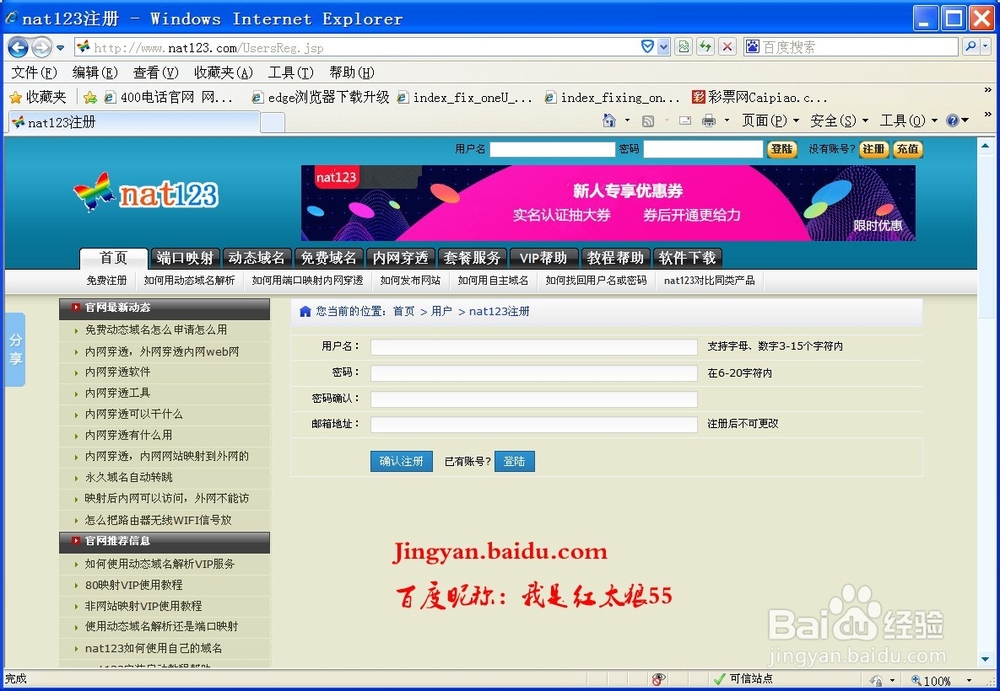Viewport: 1000px width, 691px height.
Task: Open the 收藏夹(A) menu
Action: click(x=223, y=73)
